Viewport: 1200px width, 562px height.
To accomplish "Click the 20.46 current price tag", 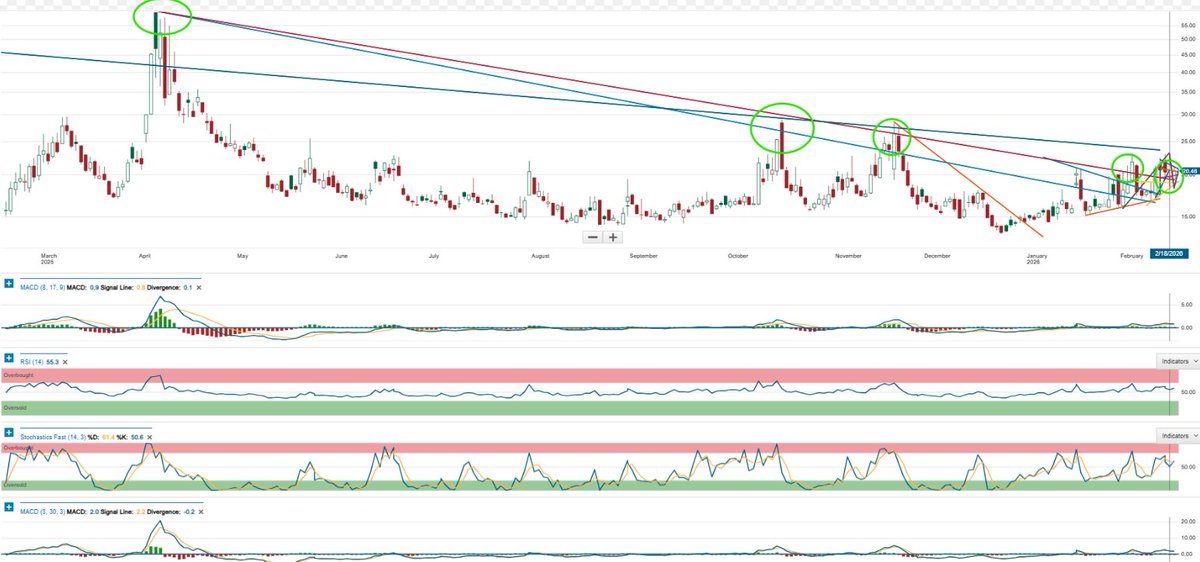I will pyautogui.click(x=1189, y=172).
